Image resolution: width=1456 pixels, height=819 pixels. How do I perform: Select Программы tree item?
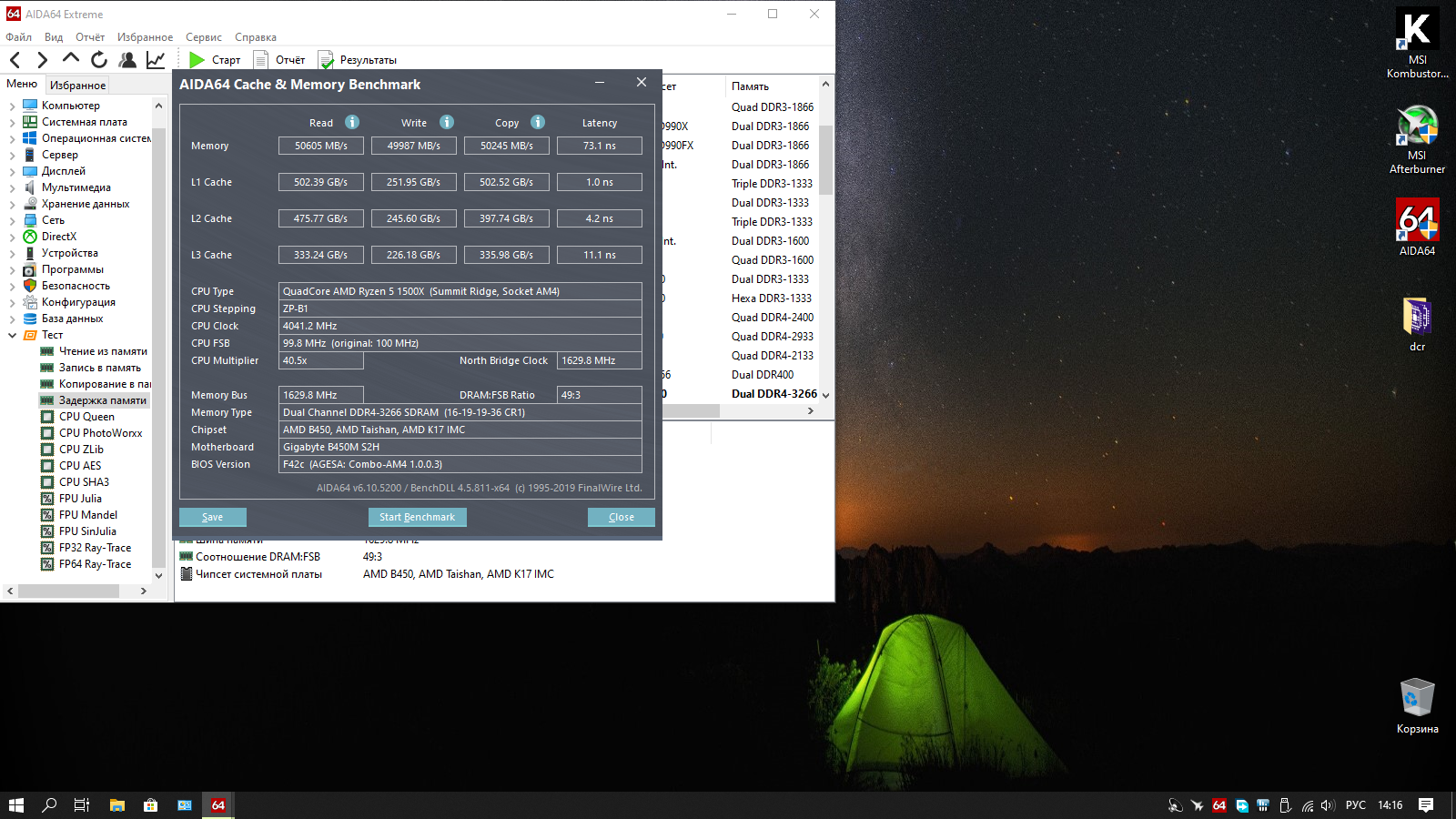point(73,269)
